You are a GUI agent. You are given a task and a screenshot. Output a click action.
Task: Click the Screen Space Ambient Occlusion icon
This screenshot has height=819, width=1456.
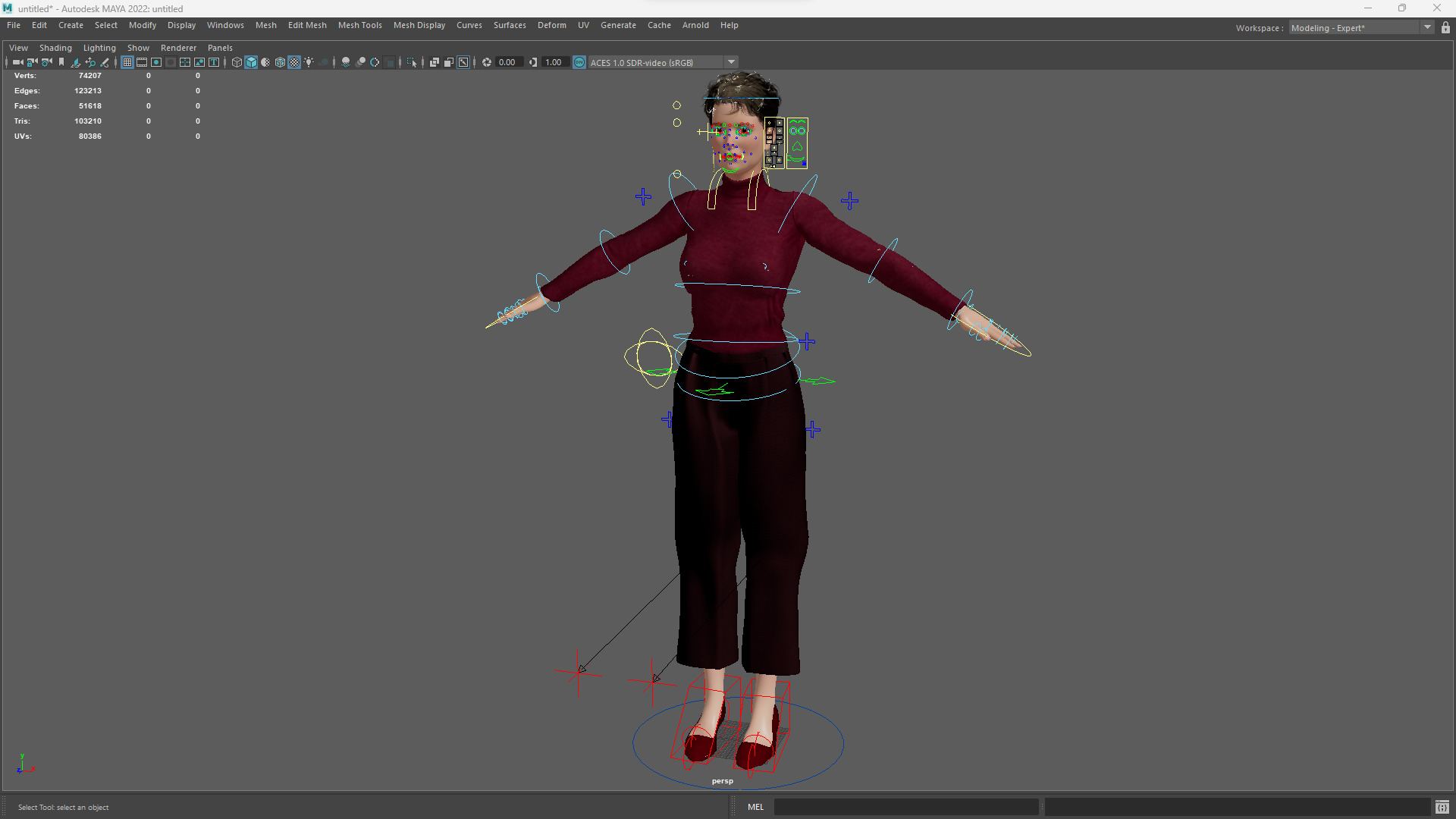(x=346, y=62)
